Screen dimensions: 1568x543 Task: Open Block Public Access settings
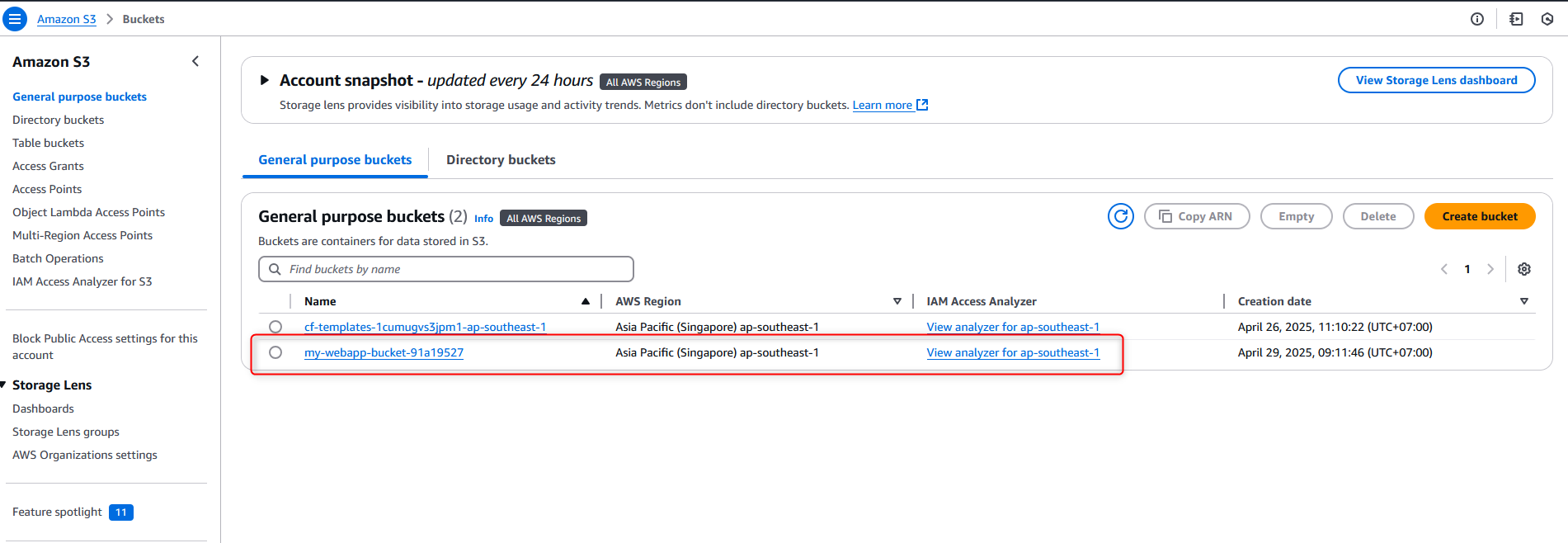[105, 347]
